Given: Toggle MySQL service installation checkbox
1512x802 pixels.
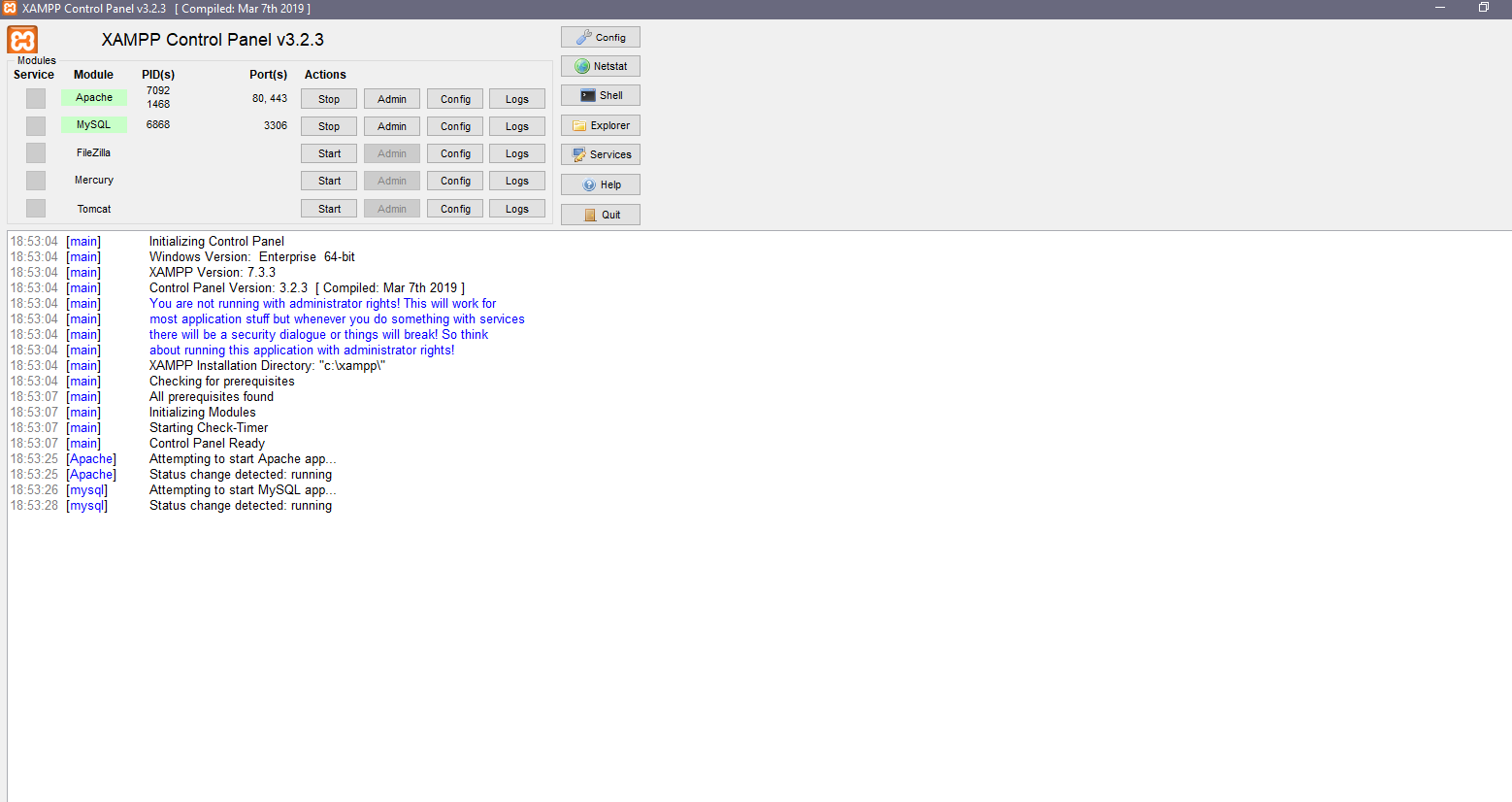Looking at the screenshot, I should point(35,124).
